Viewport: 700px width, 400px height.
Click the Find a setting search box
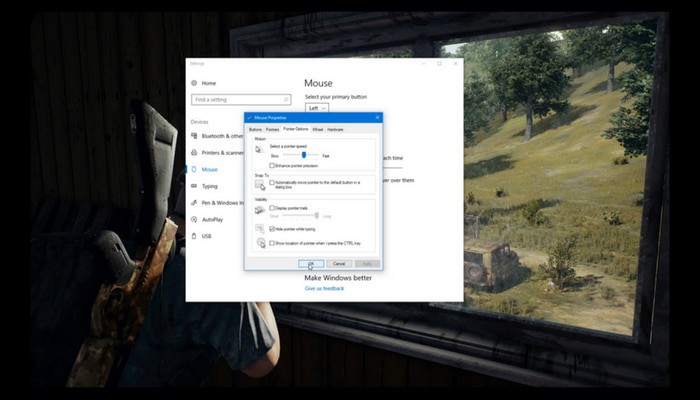[x=241, y=100]
